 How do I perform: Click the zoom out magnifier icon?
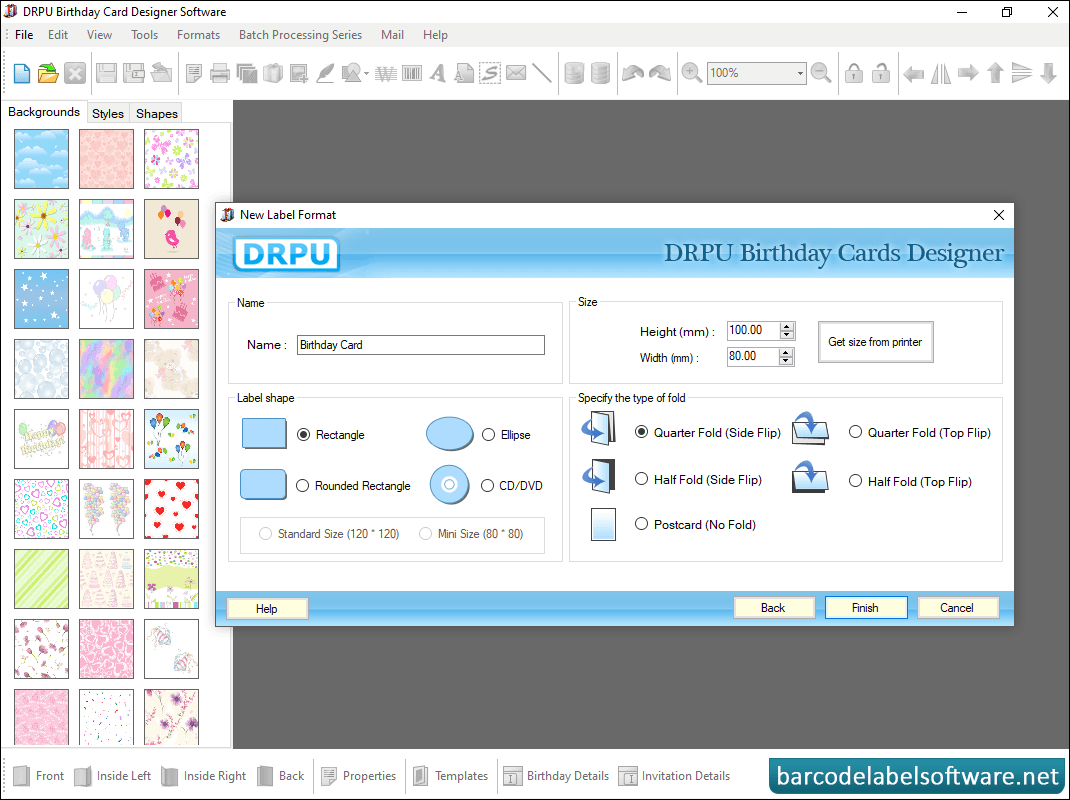[x=821, y=73]
